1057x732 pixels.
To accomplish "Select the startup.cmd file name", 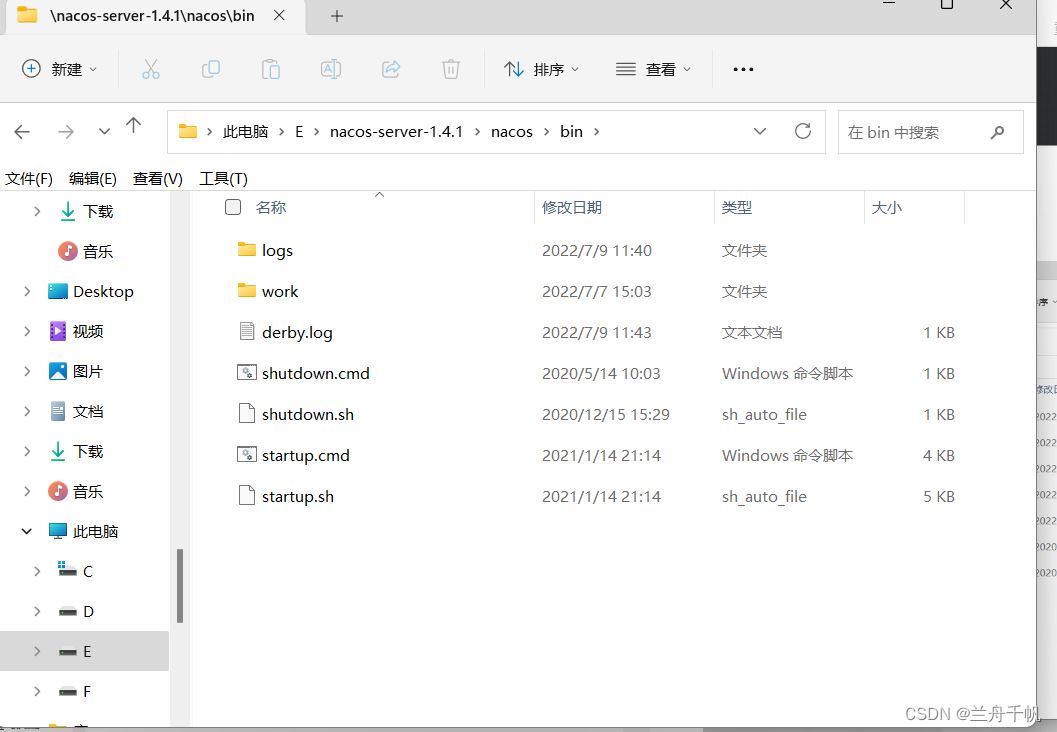I will 305,456.
